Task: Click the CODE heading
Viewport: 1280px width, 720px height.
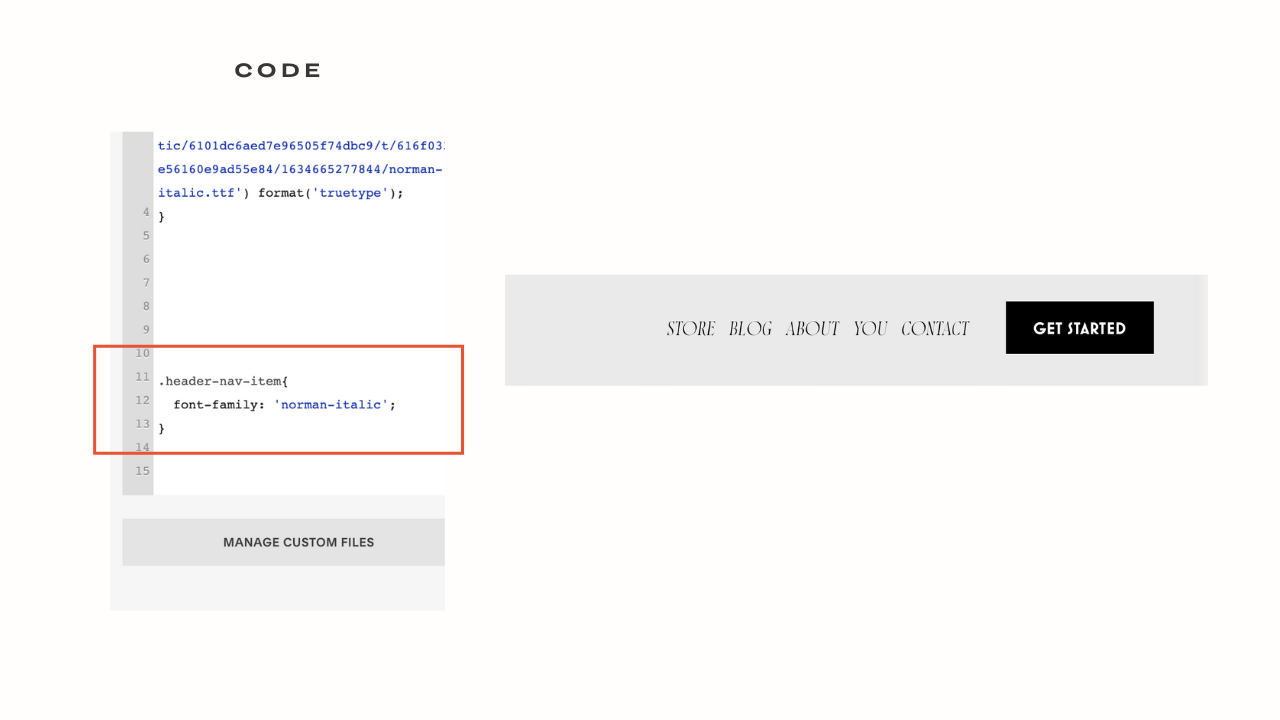Action: coord(278,70)
